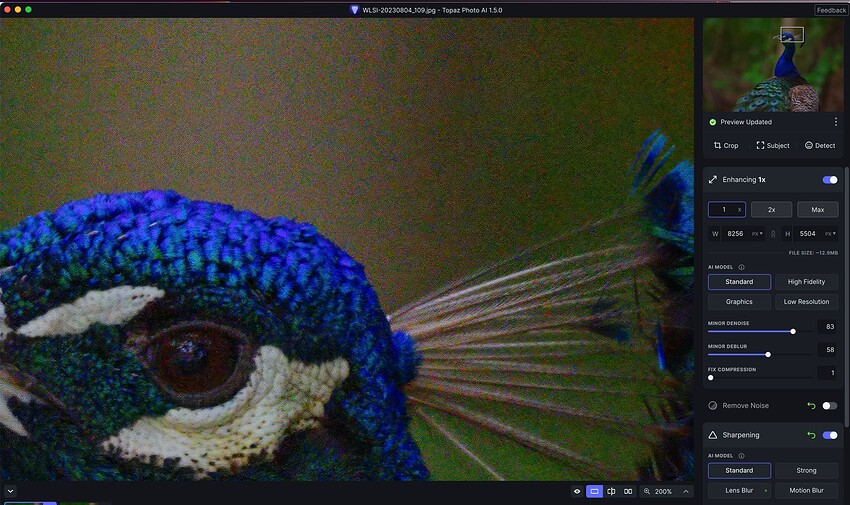The image size is (850, 505).
Task: Open height unit PX dropdown
Action: point(830,234)
